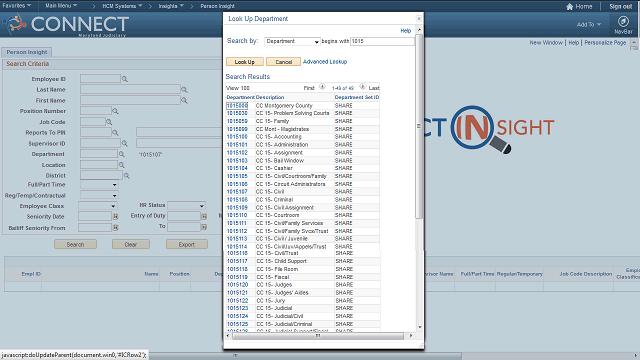
Task: Click the lookup dialog horizontal scrollbar
Action: 318,336
